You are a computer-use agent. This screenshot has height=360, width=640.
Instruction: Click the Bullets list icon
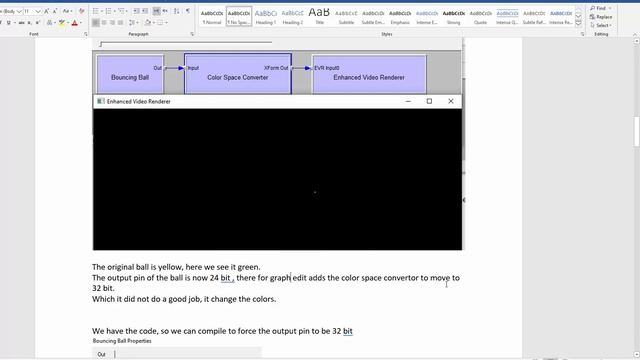pyautogui.click(x=96, y=11)
